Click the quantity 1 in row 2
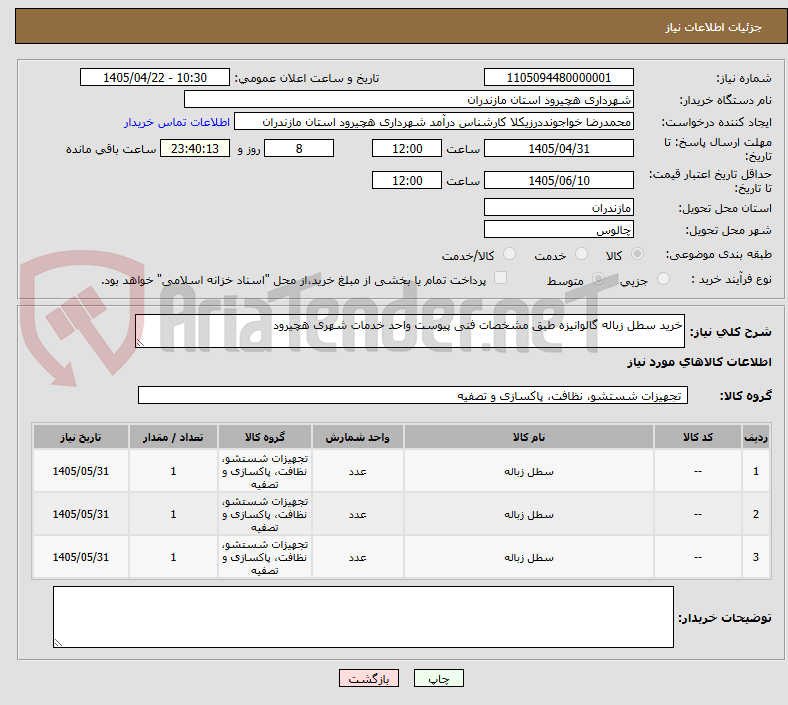The width and height of the screenshot is (788, 705). 173,514
